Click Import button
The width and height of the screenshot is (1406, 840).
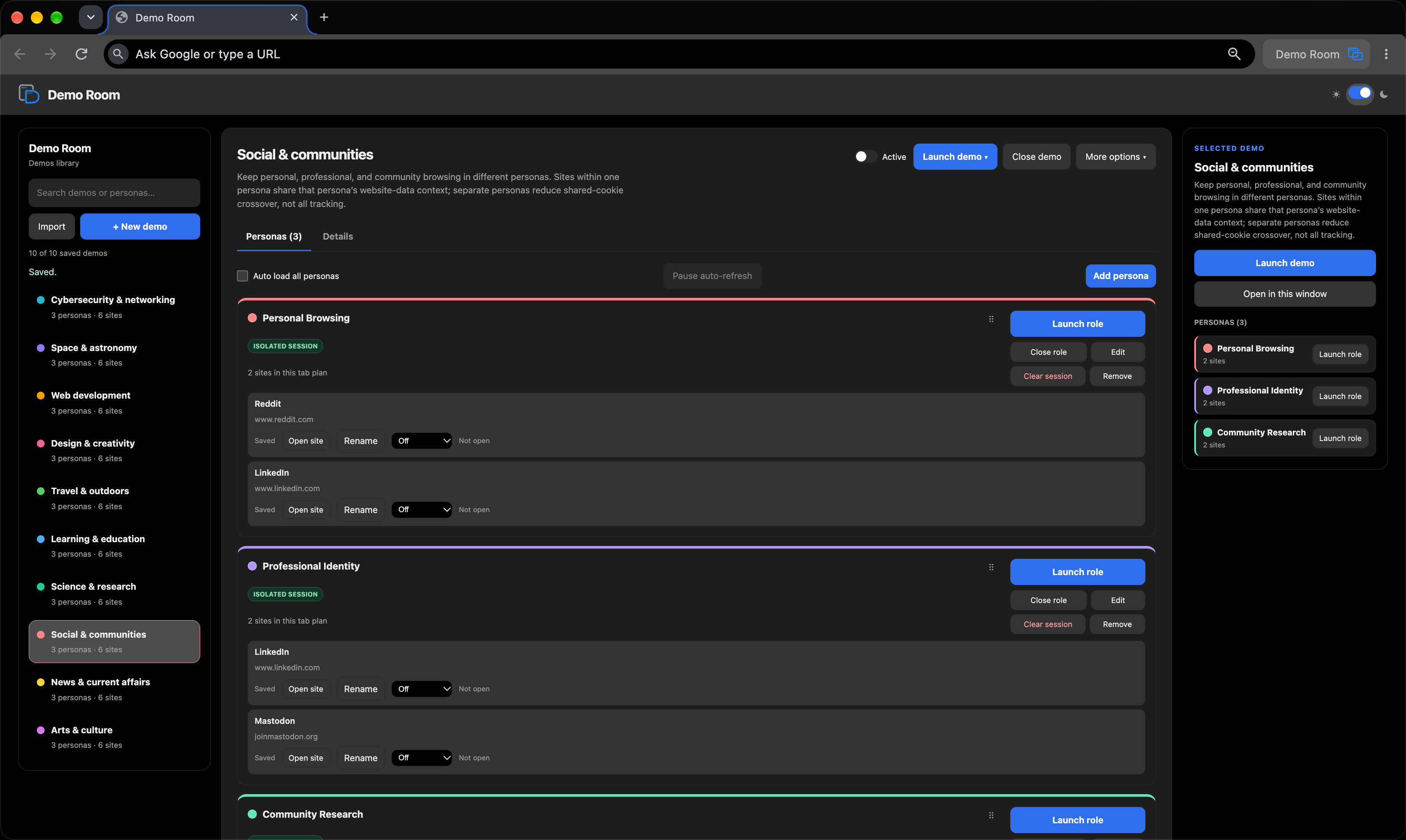pos(51,226)
